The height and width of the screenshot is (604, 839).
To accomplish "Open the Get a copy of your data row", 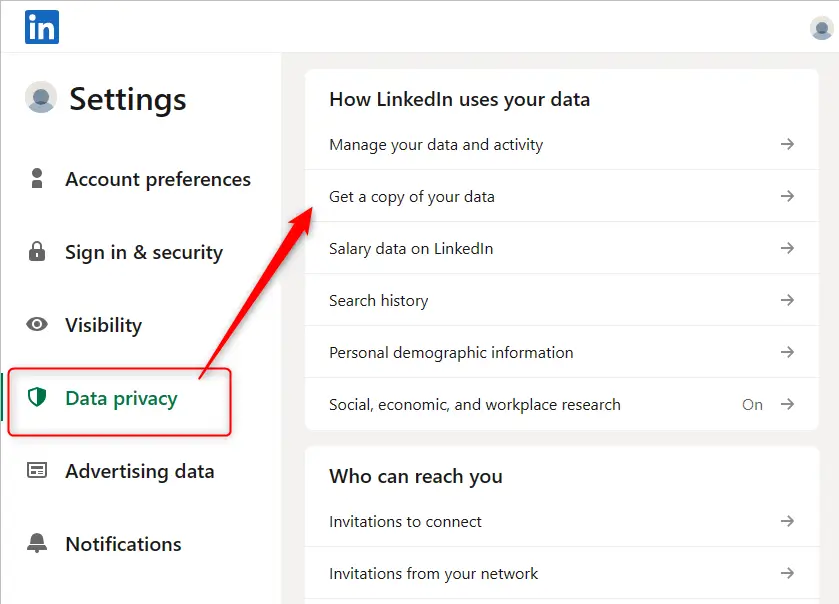I will point(411,196).
